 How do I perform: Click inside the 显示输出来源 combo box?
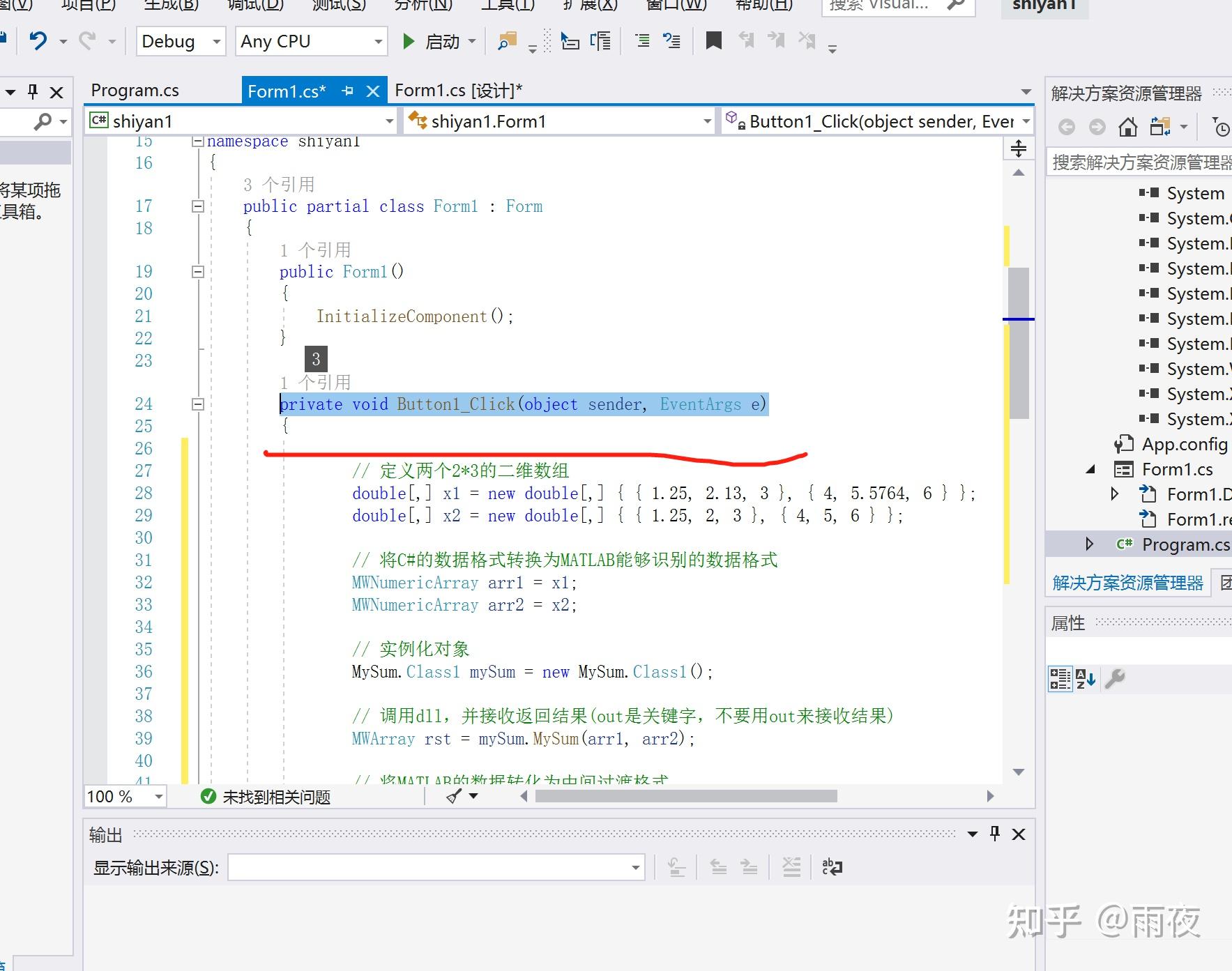click(x=432, y=868)
